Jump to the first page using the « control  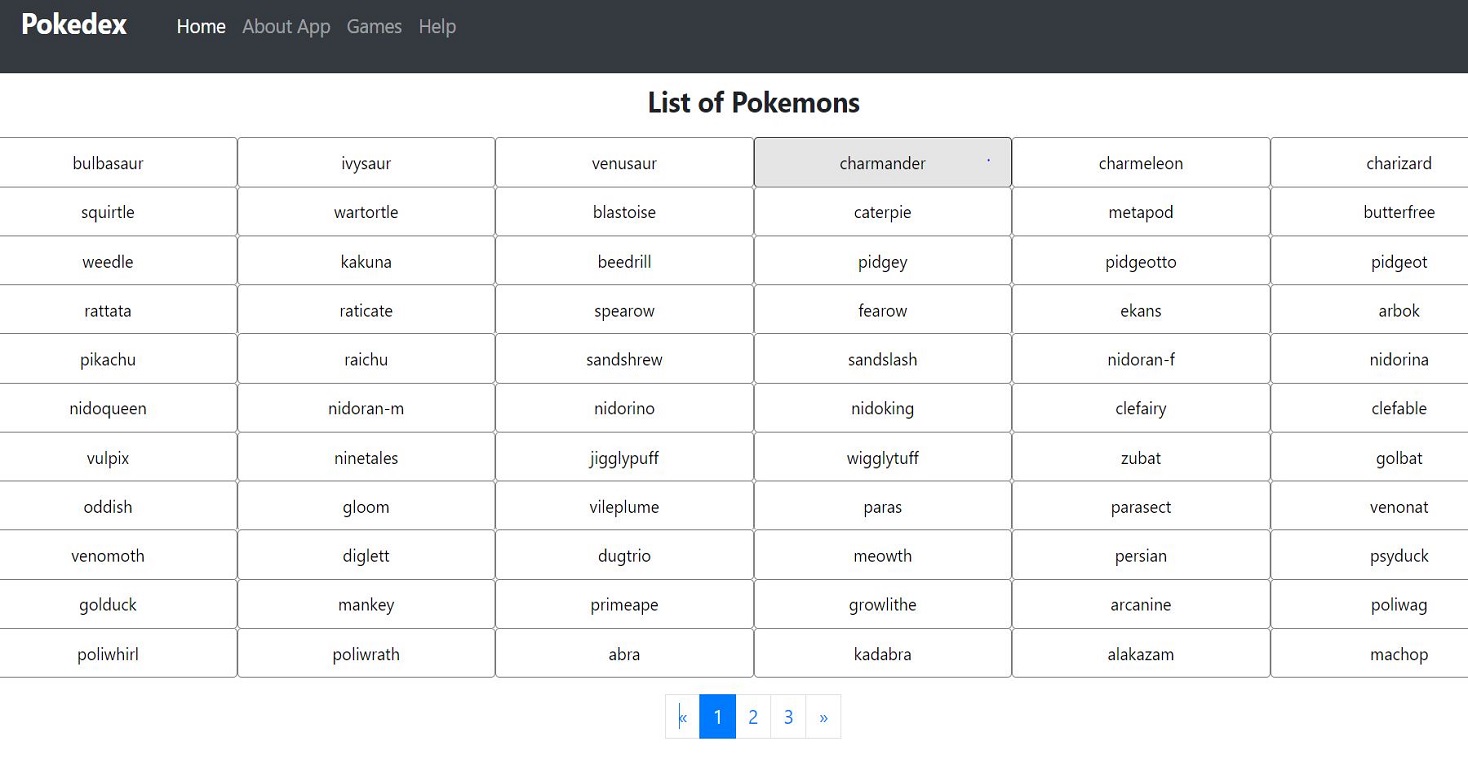coord(682,716)
